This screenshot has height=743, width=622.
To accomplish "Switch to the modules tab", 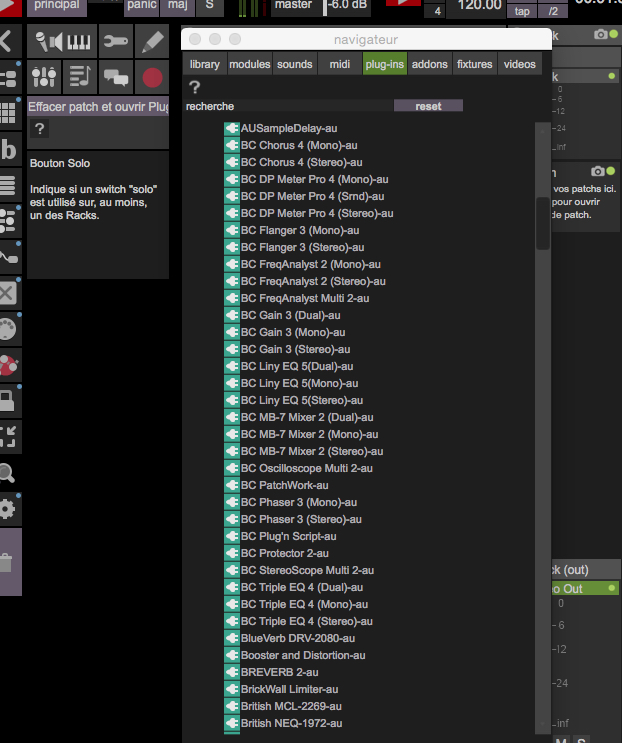I will tap(250, 64).
